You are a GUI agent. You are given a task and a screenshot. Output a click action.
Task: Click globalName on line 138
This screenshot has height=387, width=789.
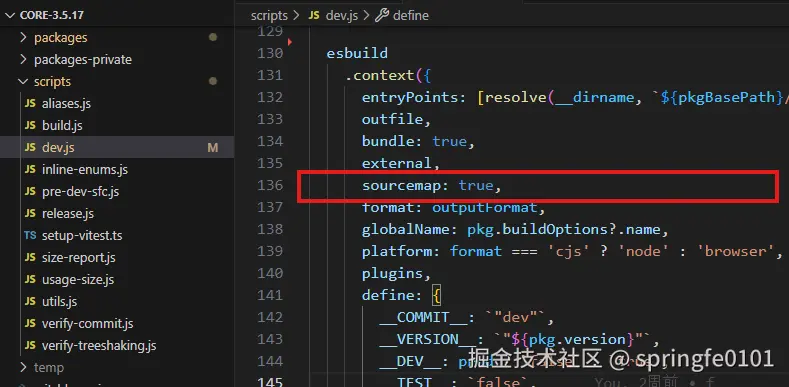(406, 229)
